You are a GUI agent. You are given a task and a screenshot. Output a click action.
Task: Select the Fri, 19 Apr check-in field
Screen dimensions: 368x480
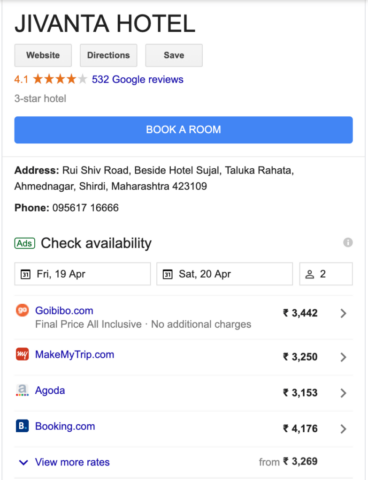click(x=82, y=274)
